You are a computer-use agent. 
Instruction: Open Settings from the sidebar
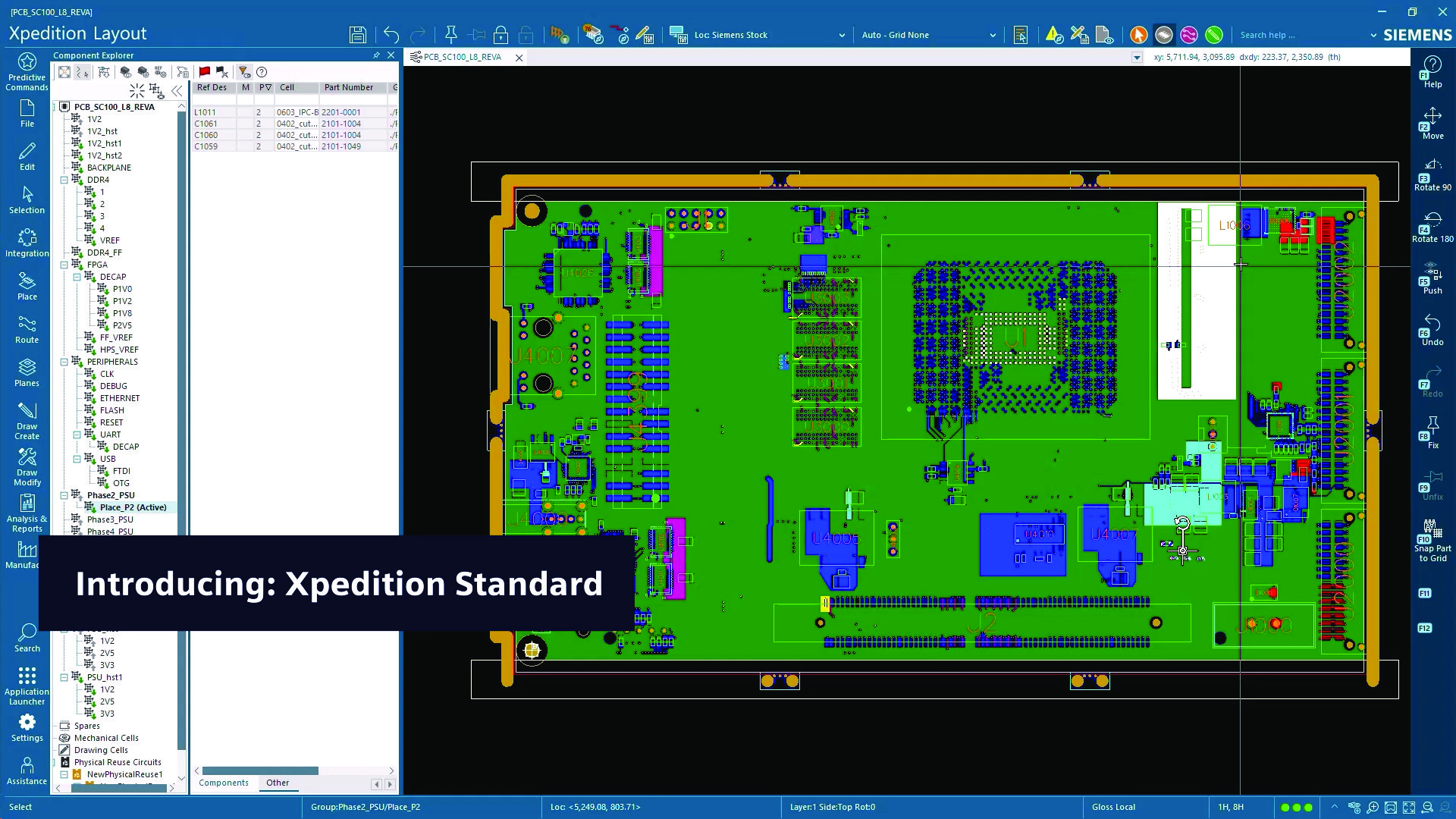[x=27, y=728]
